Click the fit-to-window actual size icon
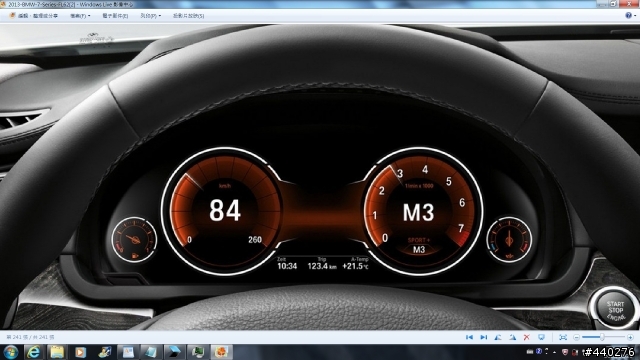 click(x=563, y=337)
